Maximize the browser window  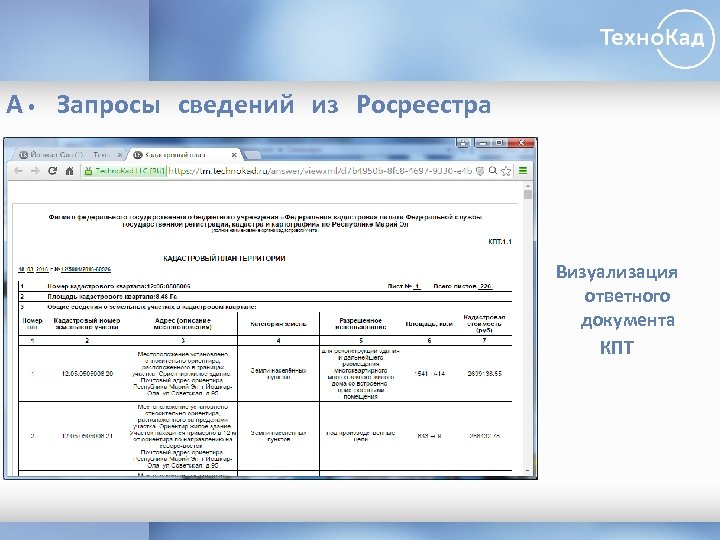click(500, 143)
